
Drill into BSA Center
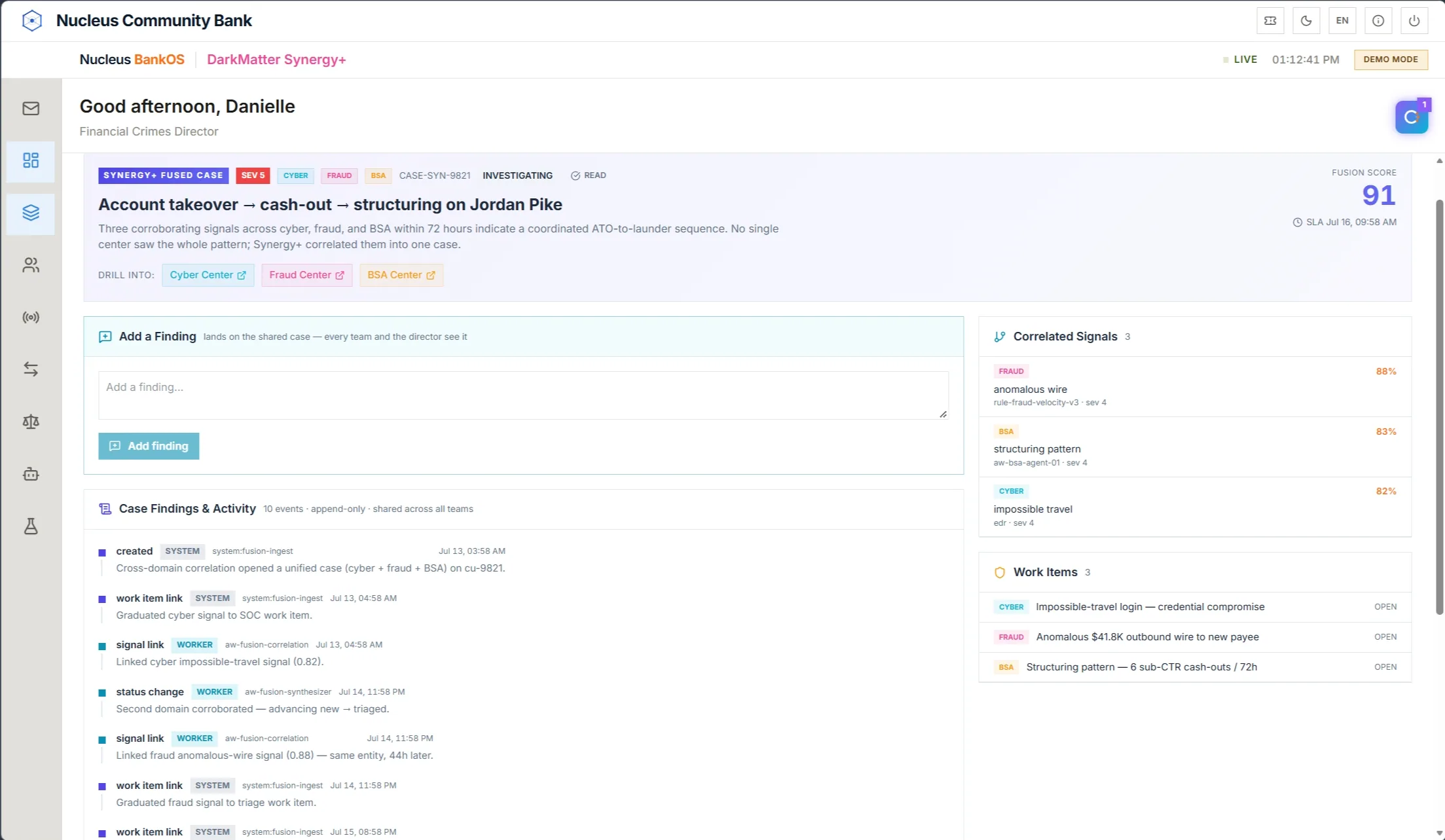coord(401,275)
